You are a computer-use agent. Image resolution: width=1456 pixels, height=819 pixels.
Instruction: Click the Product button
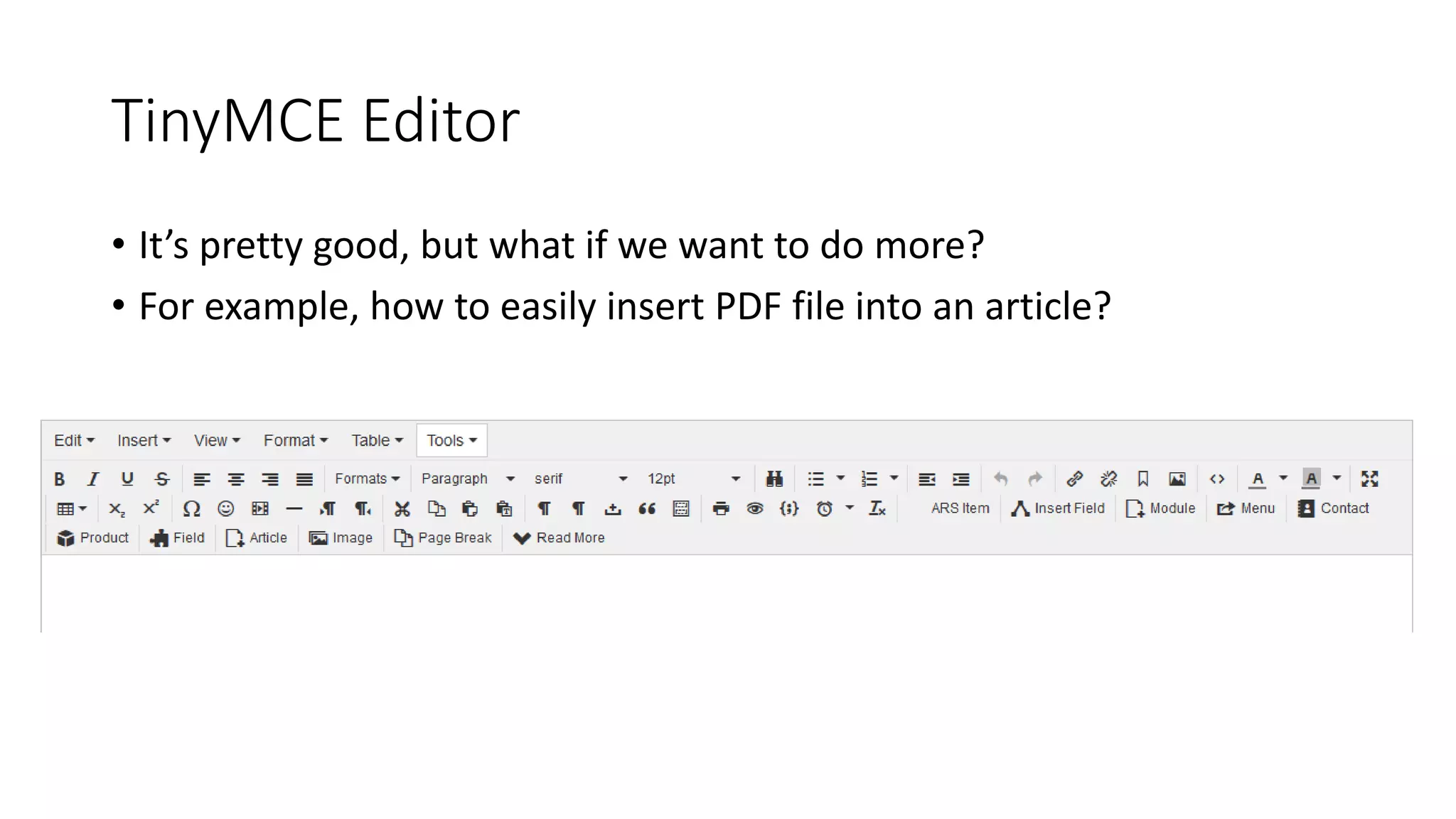point(93,538)
